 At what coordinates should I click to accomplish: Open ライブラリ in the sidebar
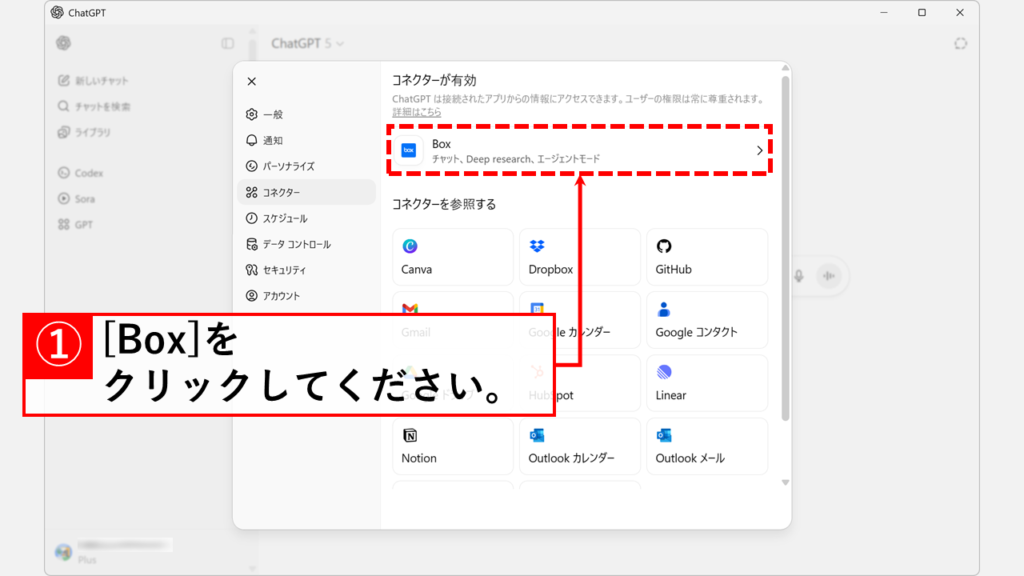click(84, 133)
